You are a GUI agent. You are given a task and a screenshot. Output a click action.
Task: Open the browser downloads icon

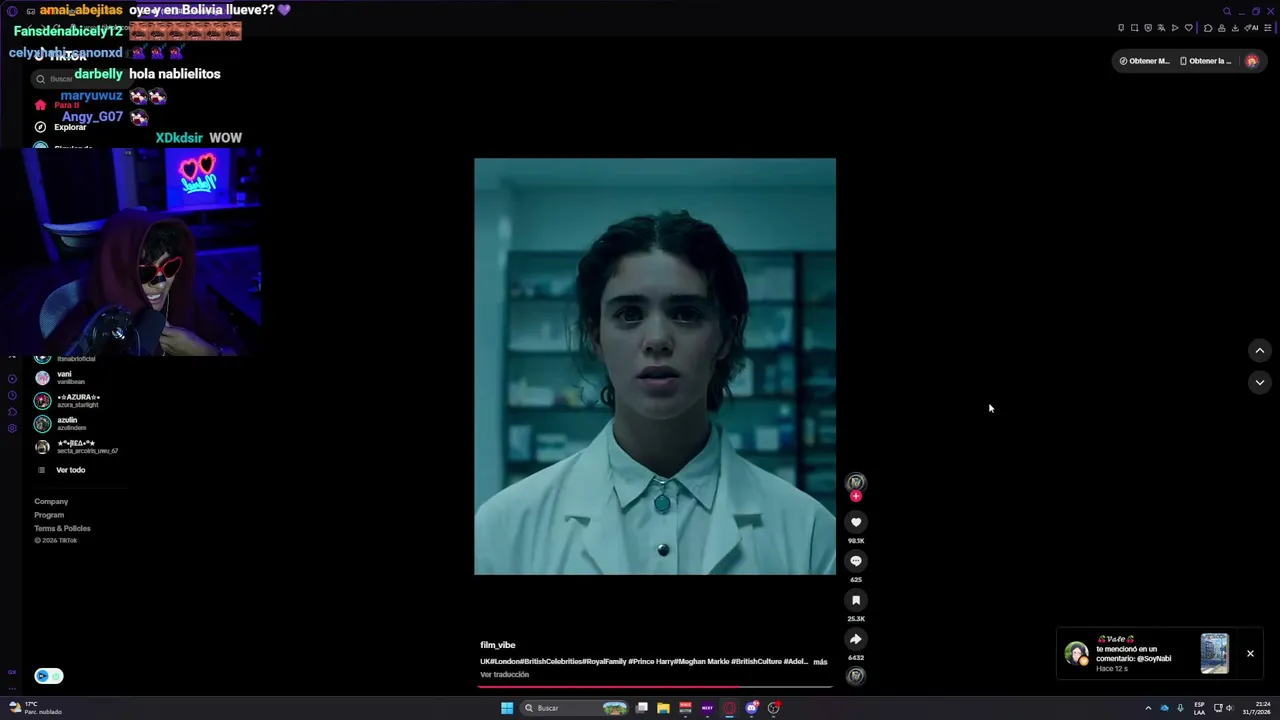(x=1235, y=28)
